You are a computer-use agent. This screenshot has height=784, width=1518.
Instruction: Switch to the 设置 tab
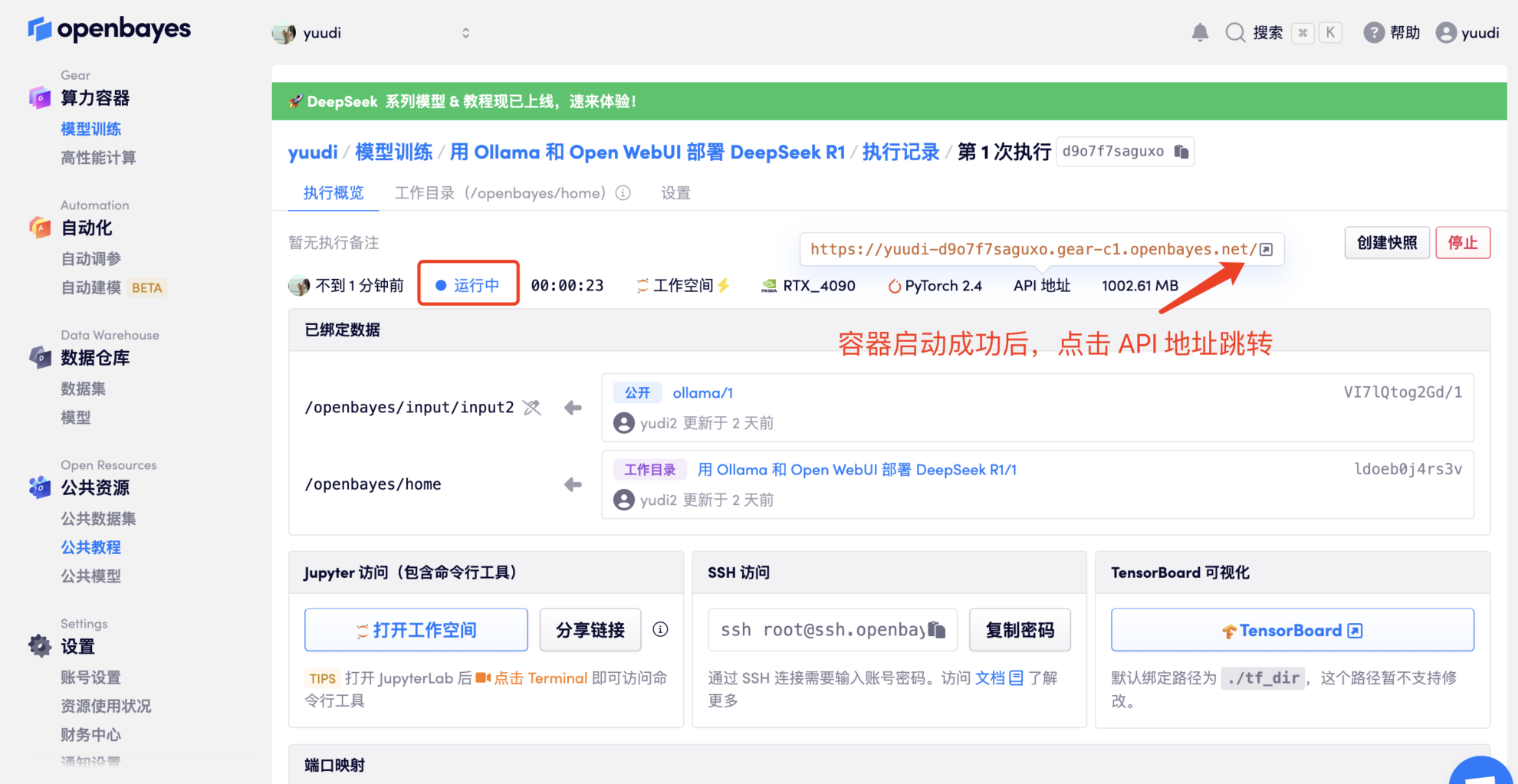point(675,193)
